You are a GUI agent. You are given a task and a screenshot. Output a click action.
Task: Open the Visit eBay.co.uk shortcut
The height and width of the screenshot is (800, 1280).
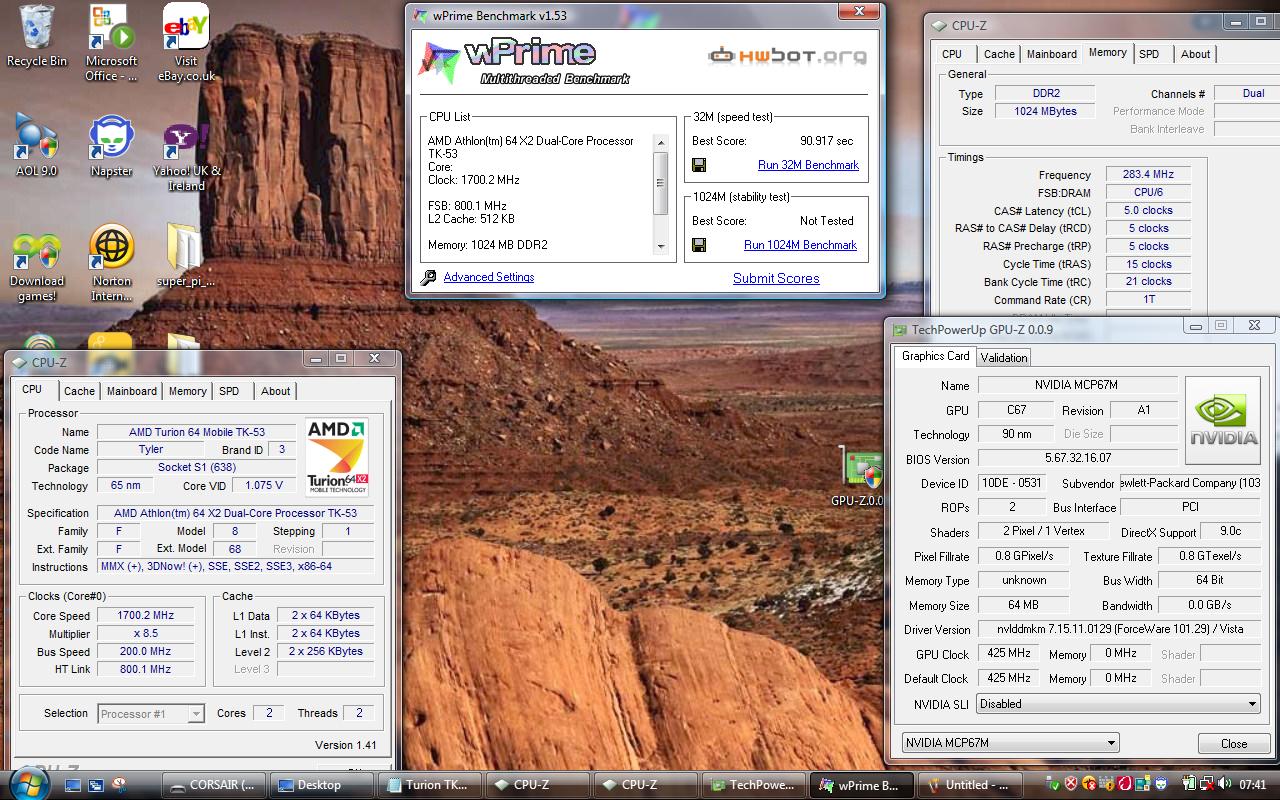[186, 43]
